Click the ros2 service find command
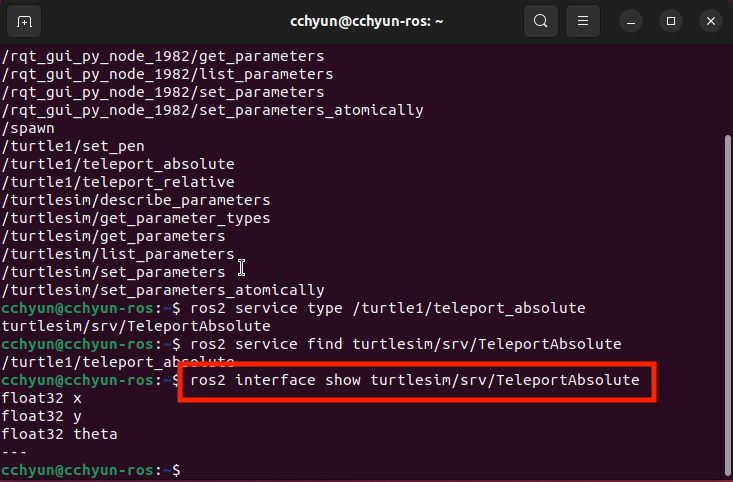733x482 pixels. coord(406,344)
